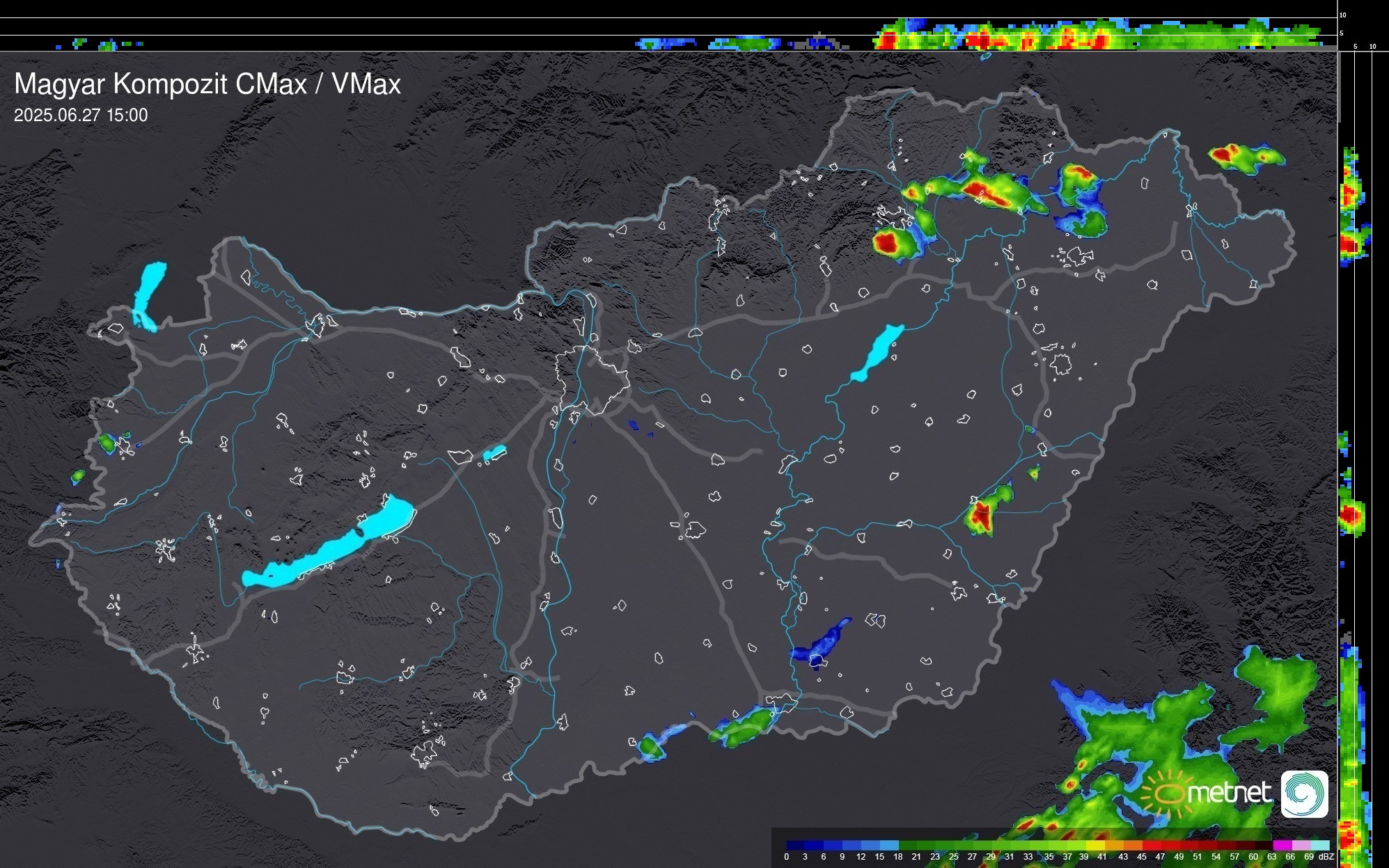Click the metnet wordmark text
This screenshot has height=868, width=1389.
pos(1230,794)
